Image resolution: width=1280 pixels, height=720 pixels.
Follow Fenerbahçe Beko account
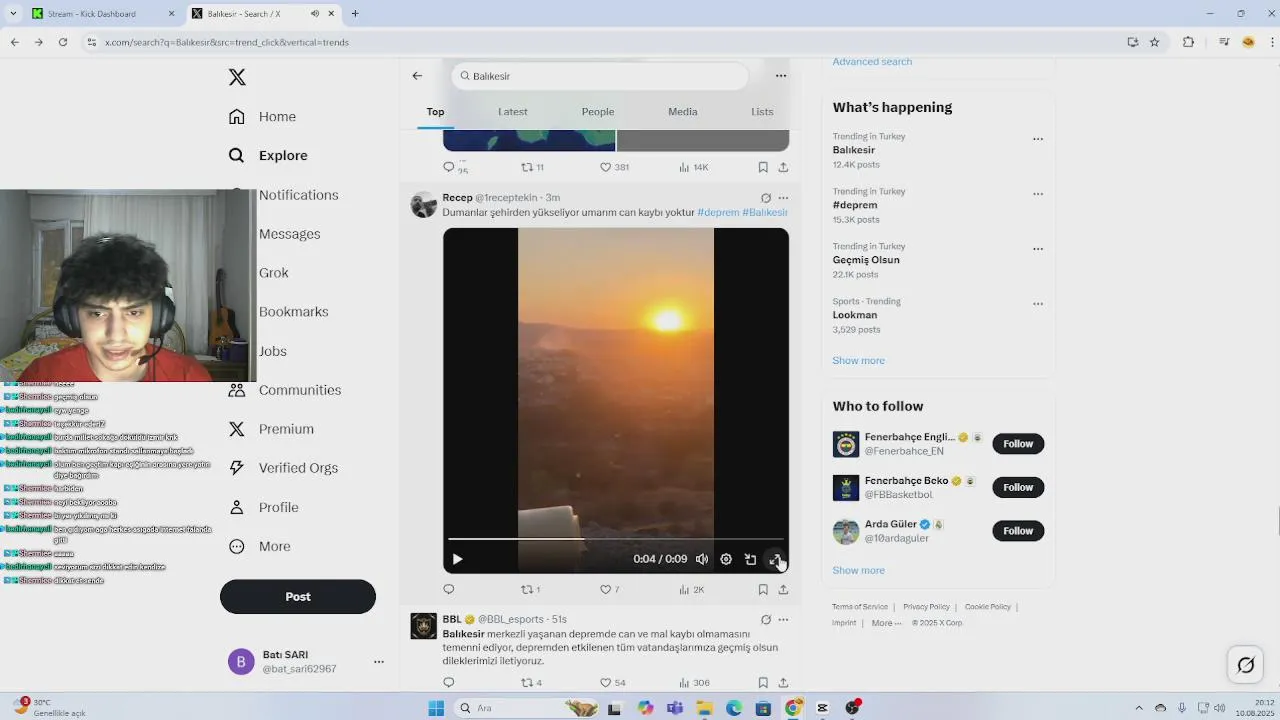1018,487
